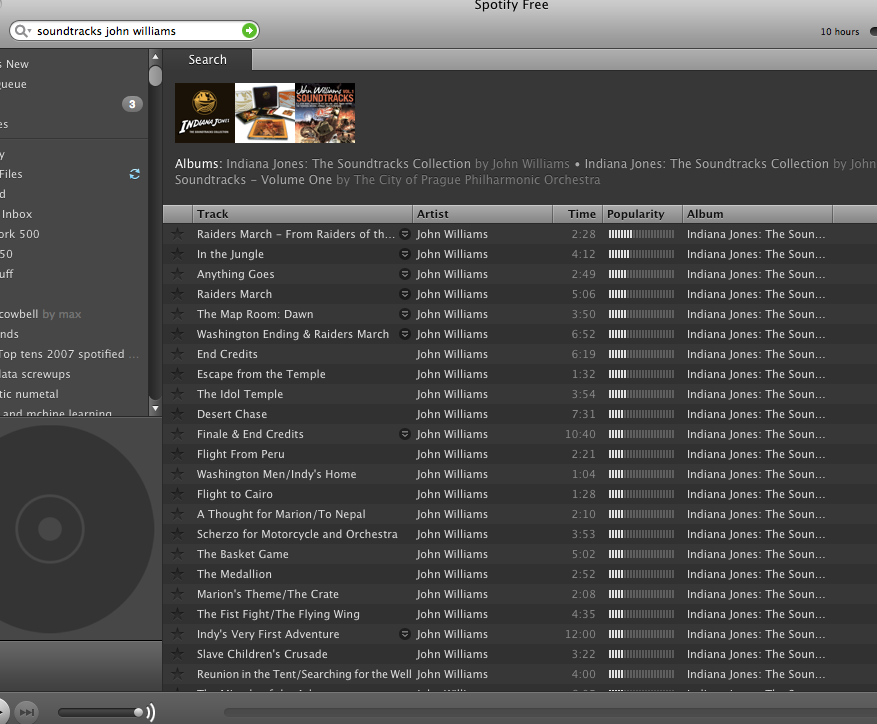The image size is (877, 724).
Task: Click the John Williams Soundtracks album cover
Action: pyautogui.click(x=325, y=113)
